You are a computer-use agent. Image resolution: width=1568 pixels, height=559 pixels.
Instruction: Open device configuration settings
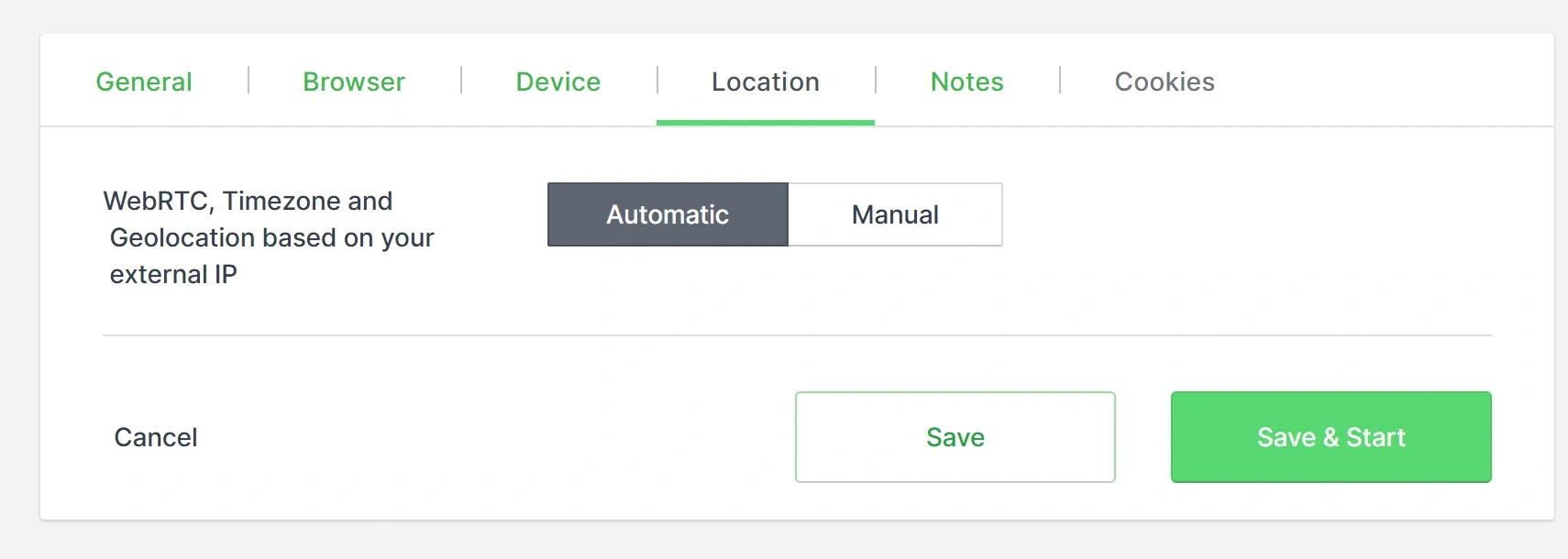point(558,82)
